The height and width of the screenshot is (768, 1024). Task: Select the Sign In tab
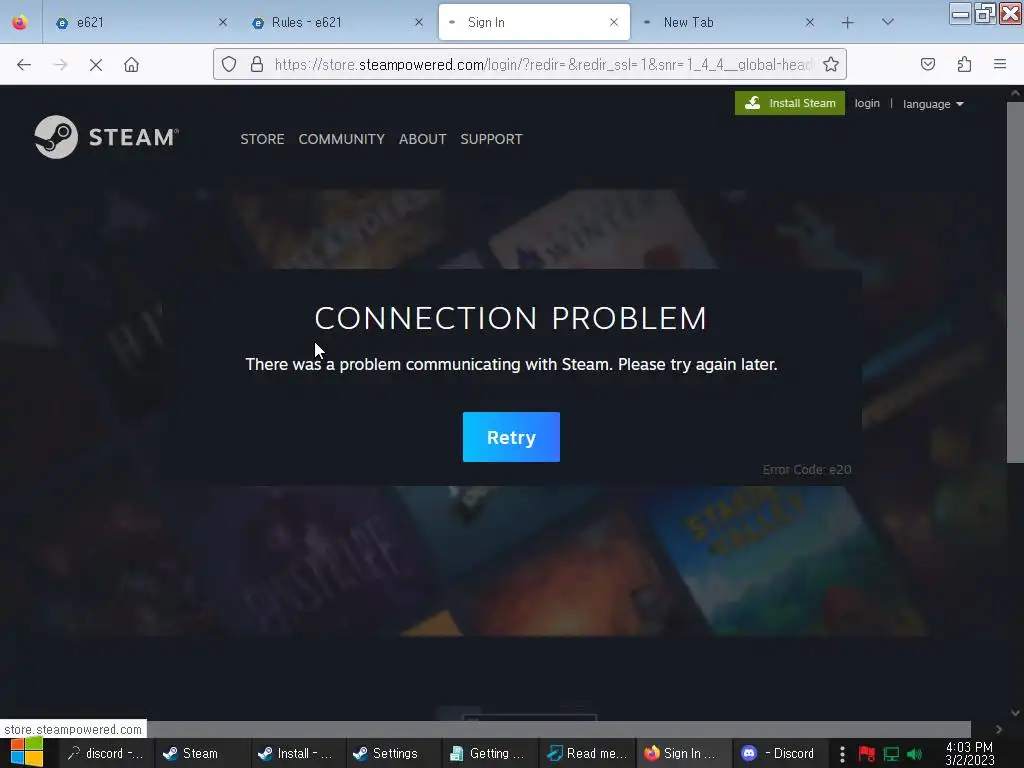pyautogui.click(x=534, y=22)
